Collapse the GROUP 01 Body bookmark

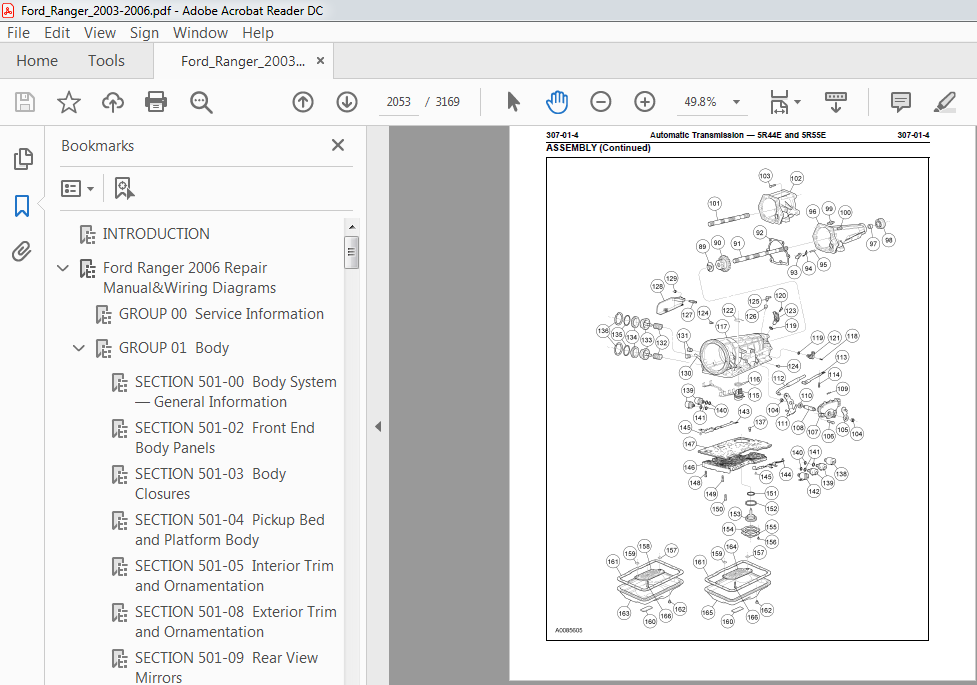pyautogui.click(x=79, y=348)
